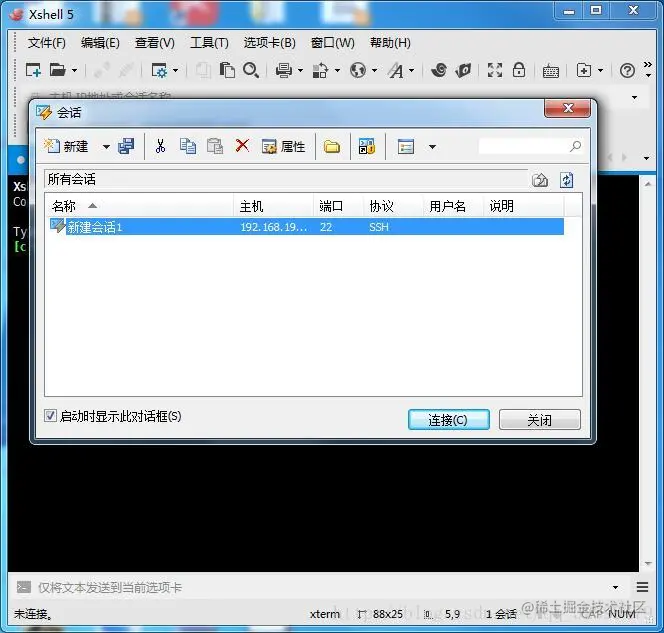Open the 编辑(E) menu

click(x=100, y=43)
